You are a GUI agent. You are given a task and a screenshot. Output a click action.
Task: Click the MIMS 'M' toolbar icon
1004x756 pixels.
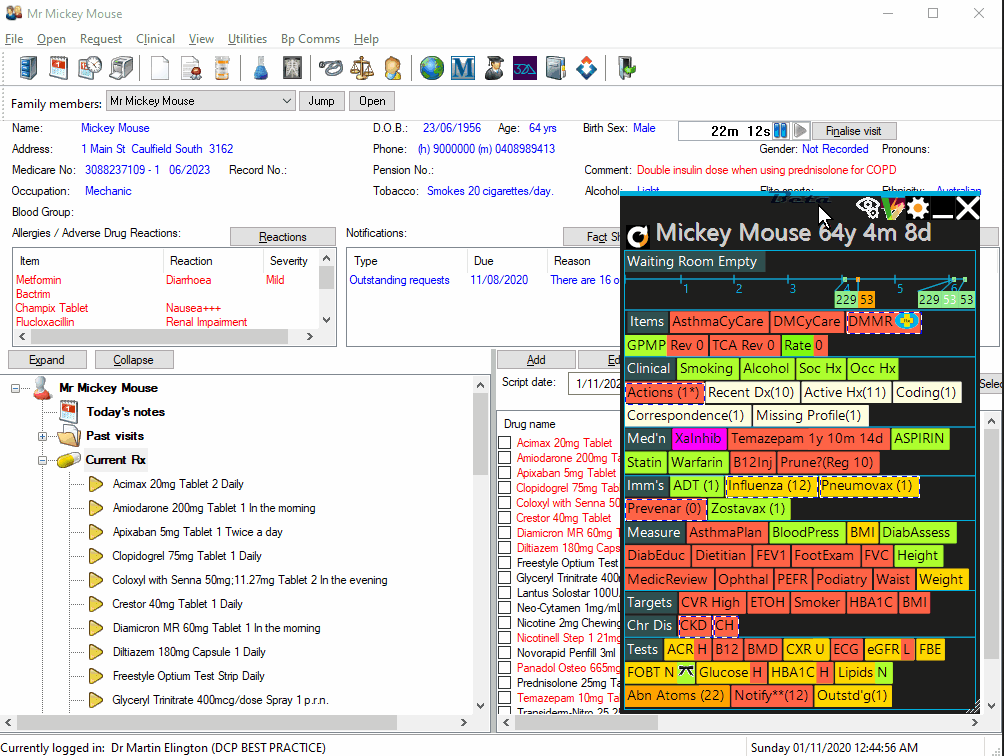coord(462,68)
